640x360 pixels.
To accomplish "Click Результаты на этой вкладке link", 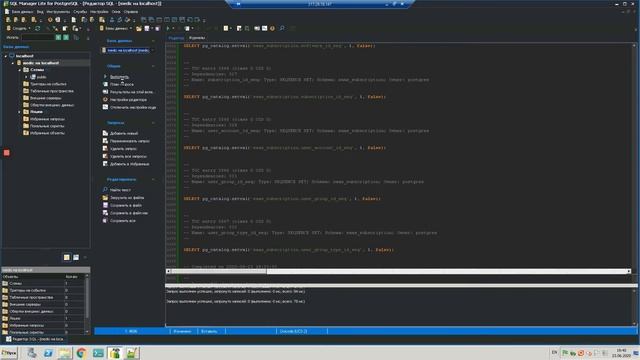I will click(131, 92).
